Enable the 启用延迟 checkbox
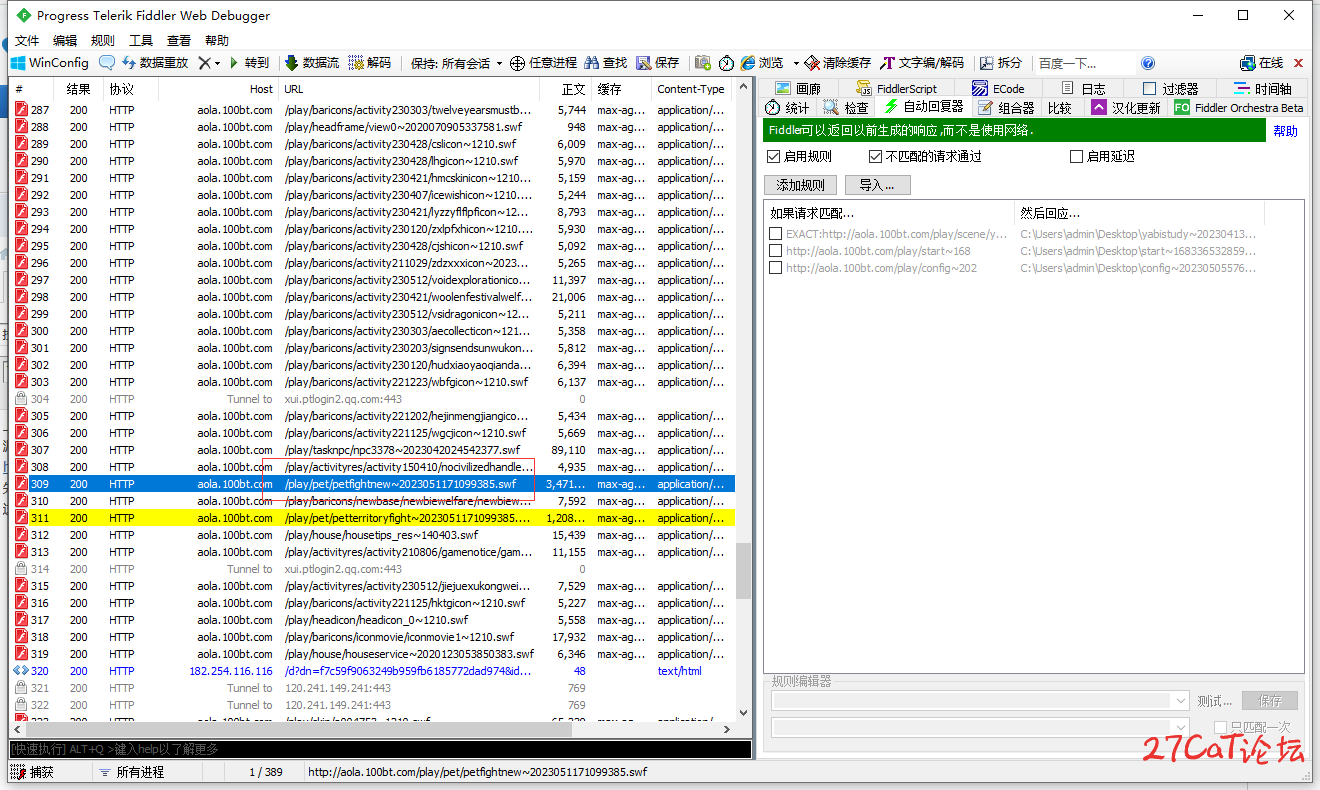The image size is (1320, 790). [x=1076, y=156]
